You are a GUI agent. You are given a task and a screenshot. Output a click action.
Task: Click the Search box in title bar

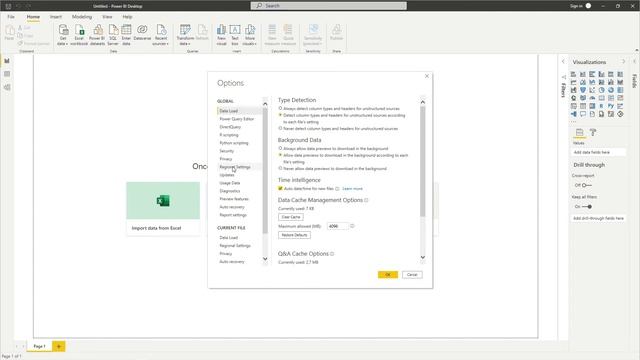tap(329, 6)
